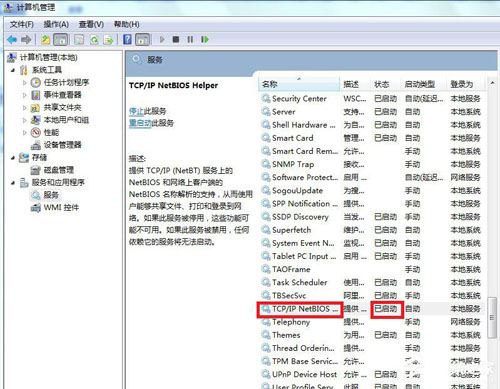Click the forward arrow toolbar icon
Viewport: 500px width, 389px height.
26,40
